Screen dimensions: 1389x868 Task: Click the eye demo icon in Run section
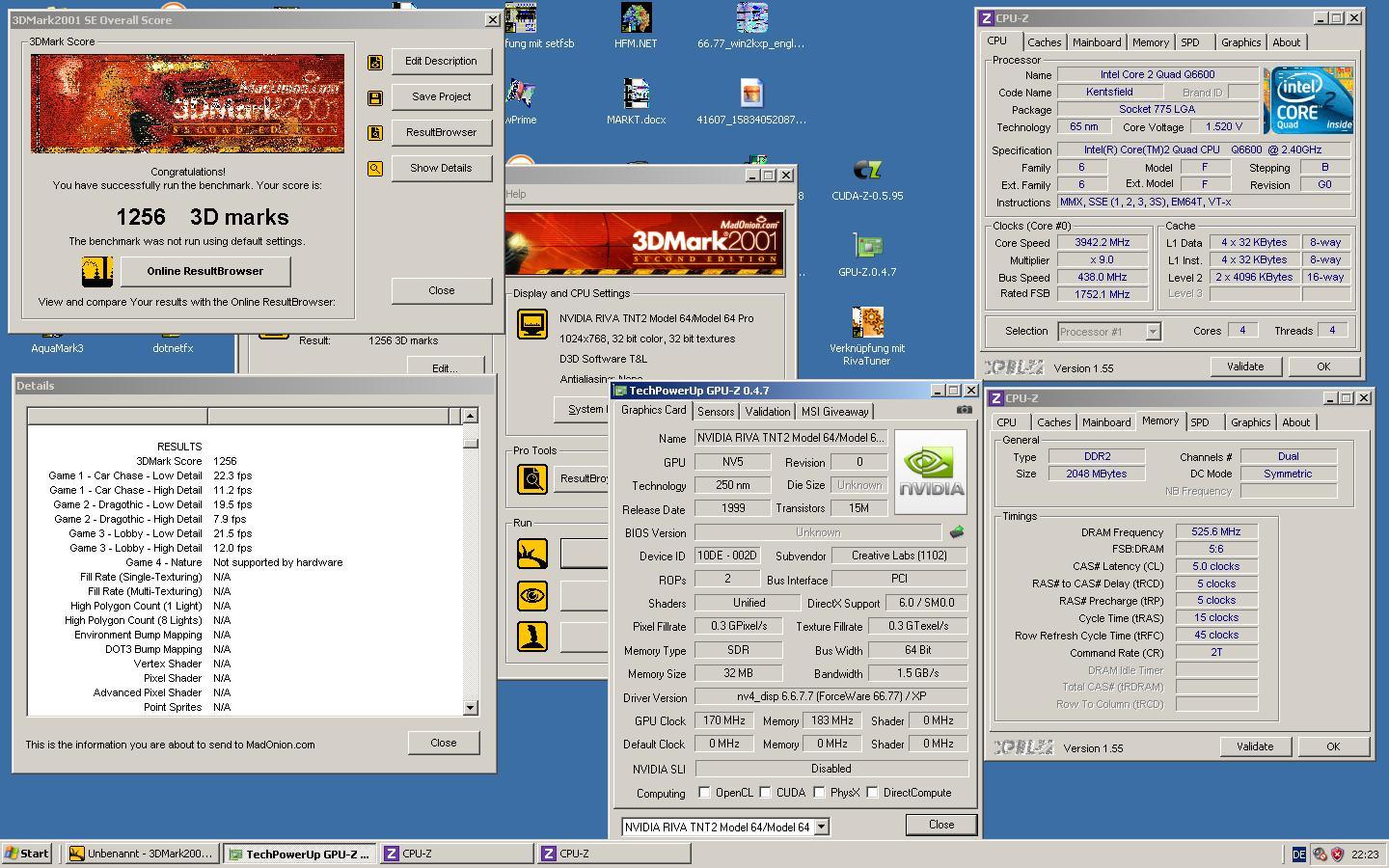pos(531,595)
